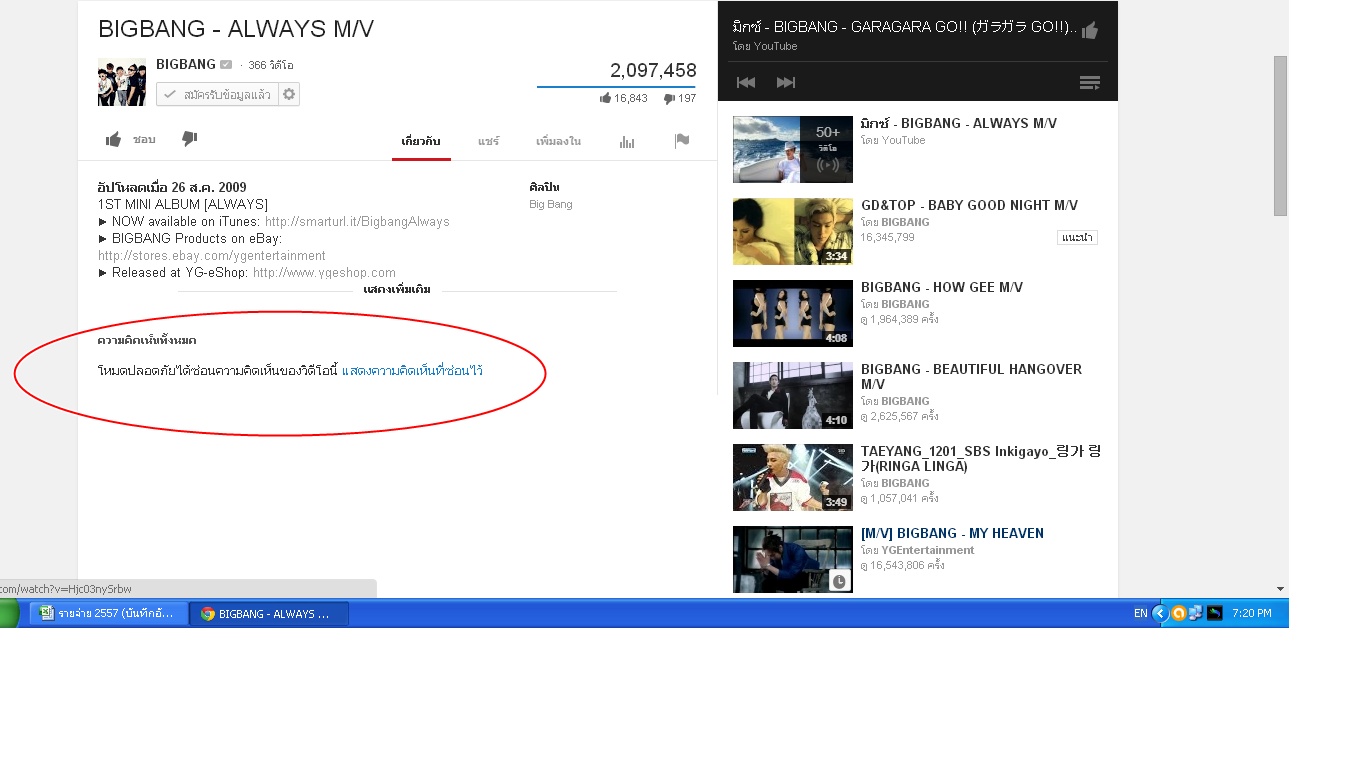Open subscription settings gear icon
The height and width of the screenshot is (768, 1366).
tap(289, 94)
